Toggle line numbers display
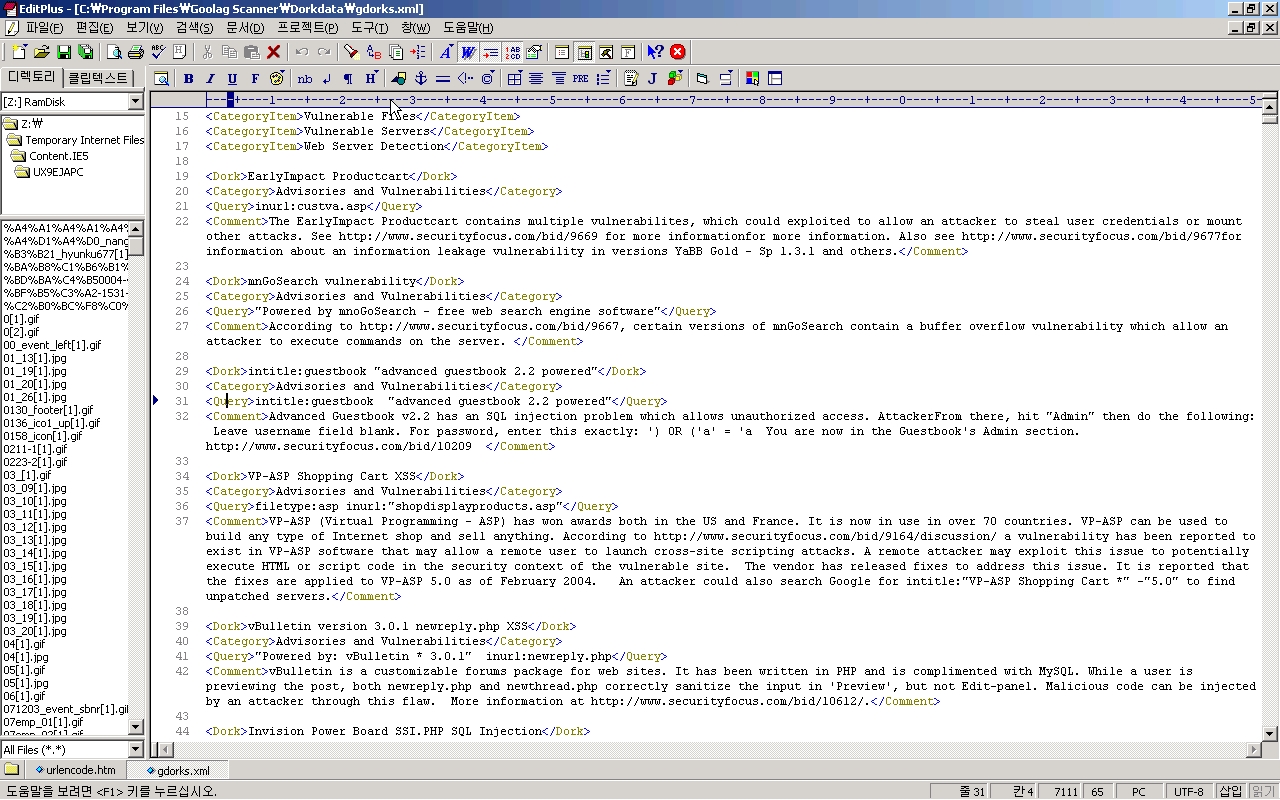The height and width of the screenshot is (800, 1280). tap(513, 52)
